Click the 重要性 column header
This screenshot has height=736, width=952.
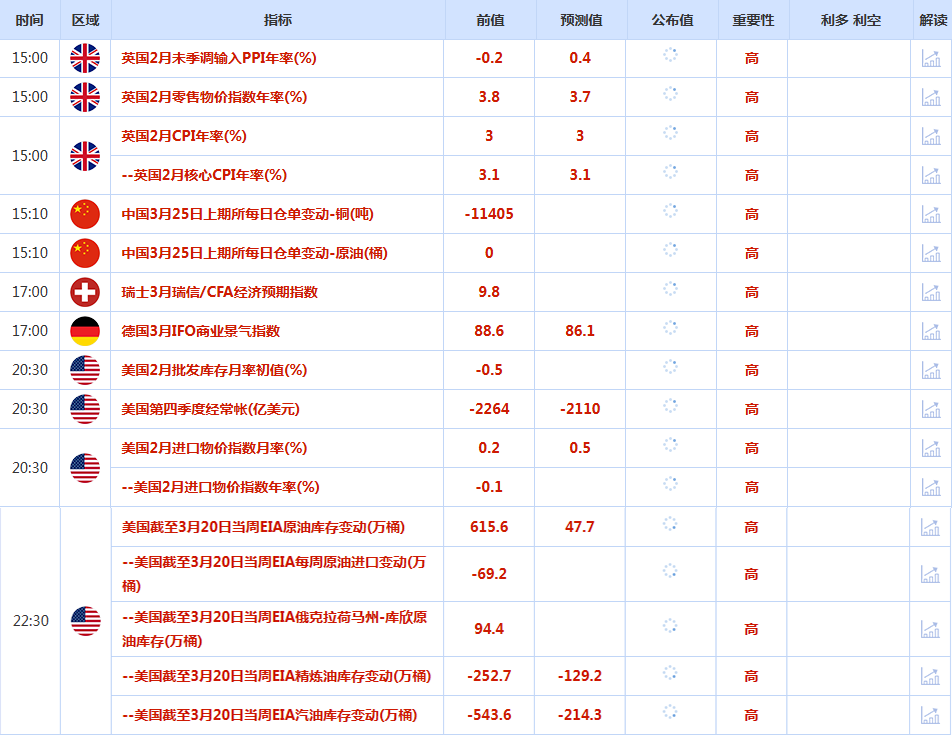(752, 20)
